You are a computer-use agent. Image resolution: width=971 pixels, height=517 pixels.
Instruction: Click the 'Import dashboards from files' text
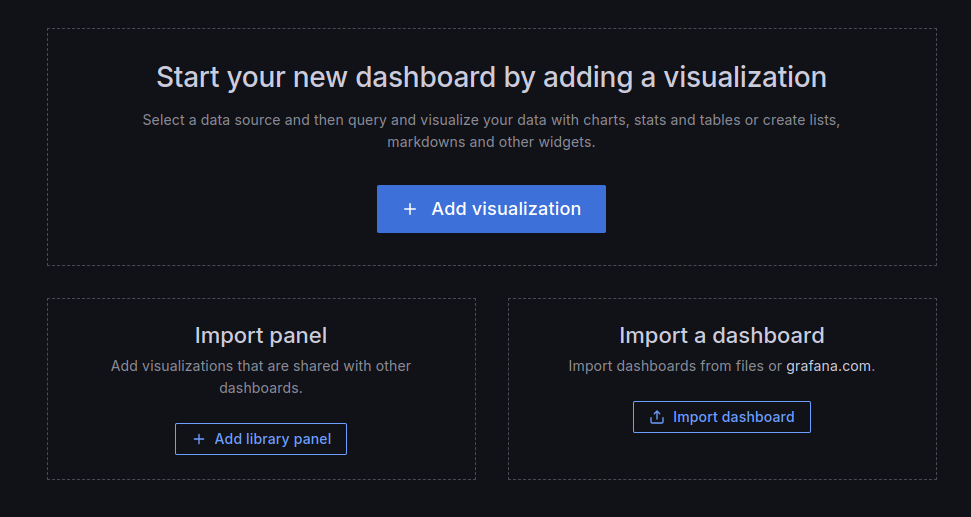[674, 366]
